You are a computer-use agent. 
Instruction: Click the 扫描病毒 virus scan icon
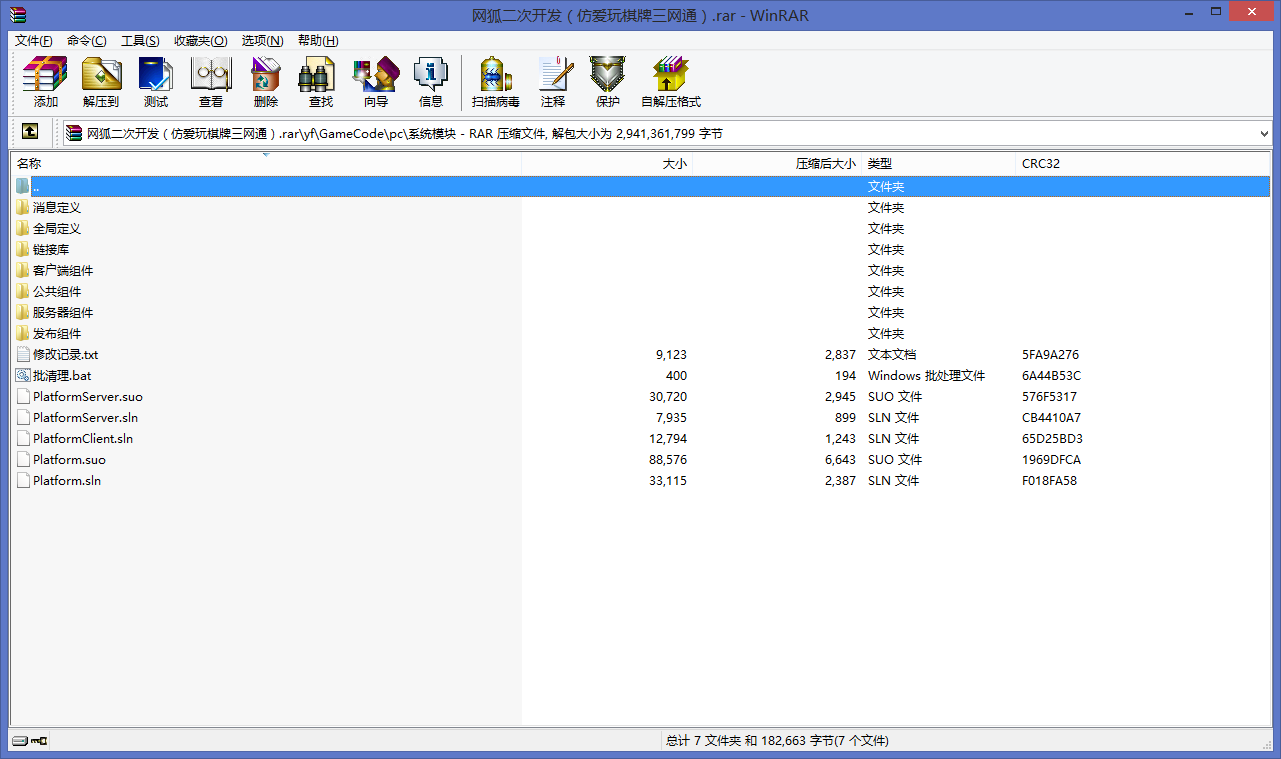(495, 82)
